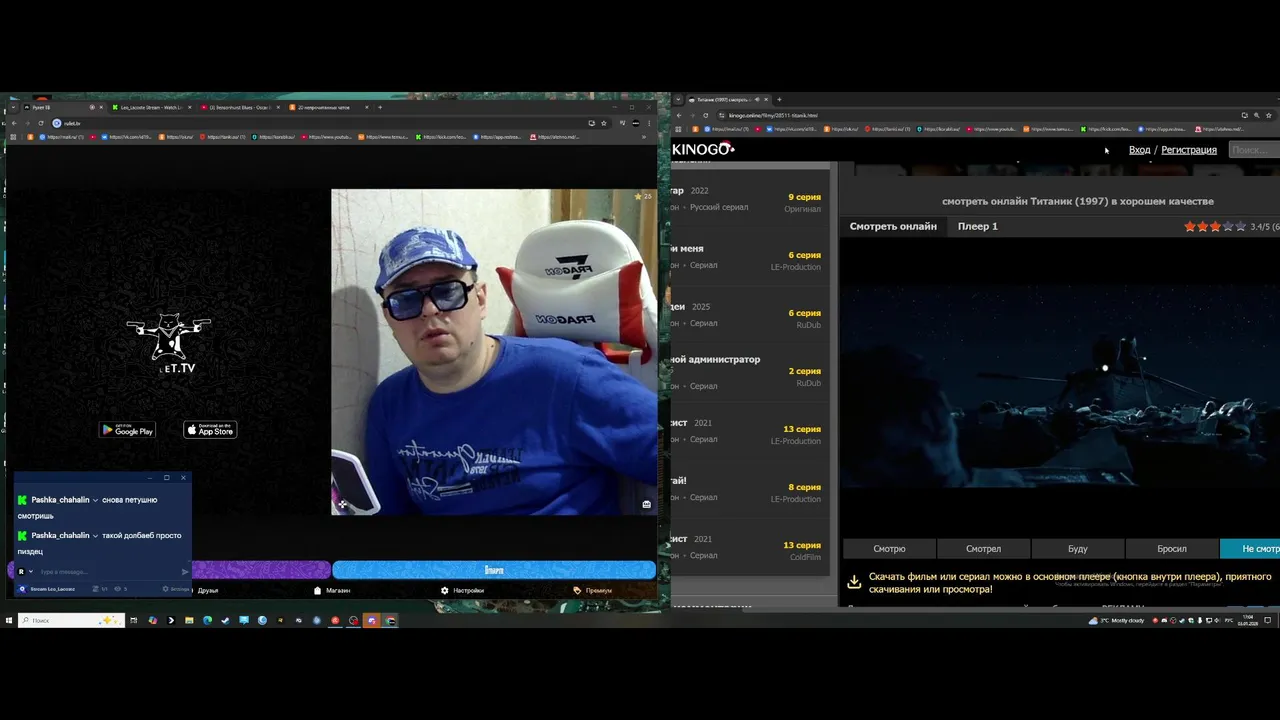The height and width of the screenshot is (720, 1280).
Task: Focus the chat message input field
Action: [108, 572]
